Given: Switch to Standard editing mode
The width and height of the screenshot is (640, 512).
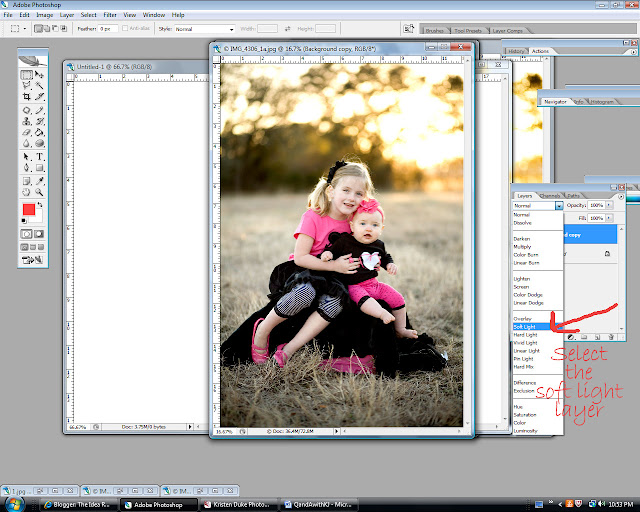Looking at the screenshot, I should (27, 234).
